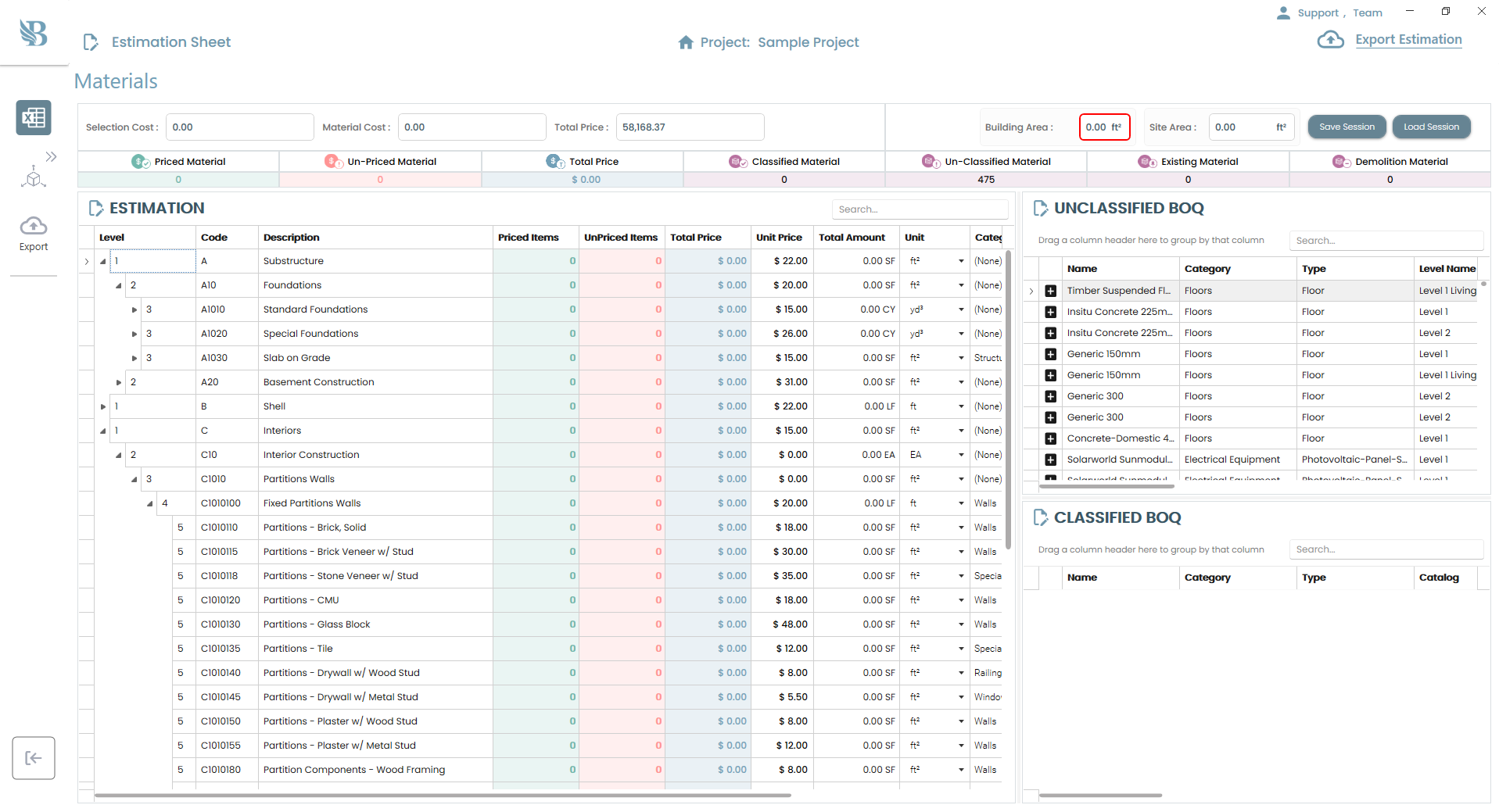Click the home icon beside Project name
Image resolution: width=1499 pixels, height=812 pixels.
click(686, 42)
